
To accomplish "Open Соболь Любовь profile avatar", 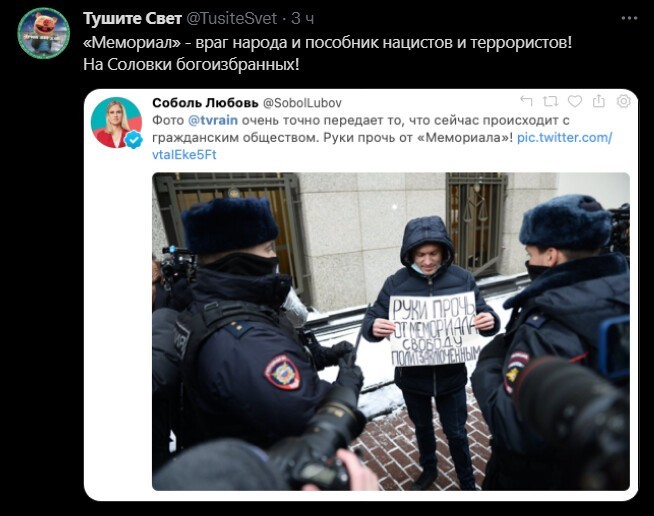I will point(116,122).
